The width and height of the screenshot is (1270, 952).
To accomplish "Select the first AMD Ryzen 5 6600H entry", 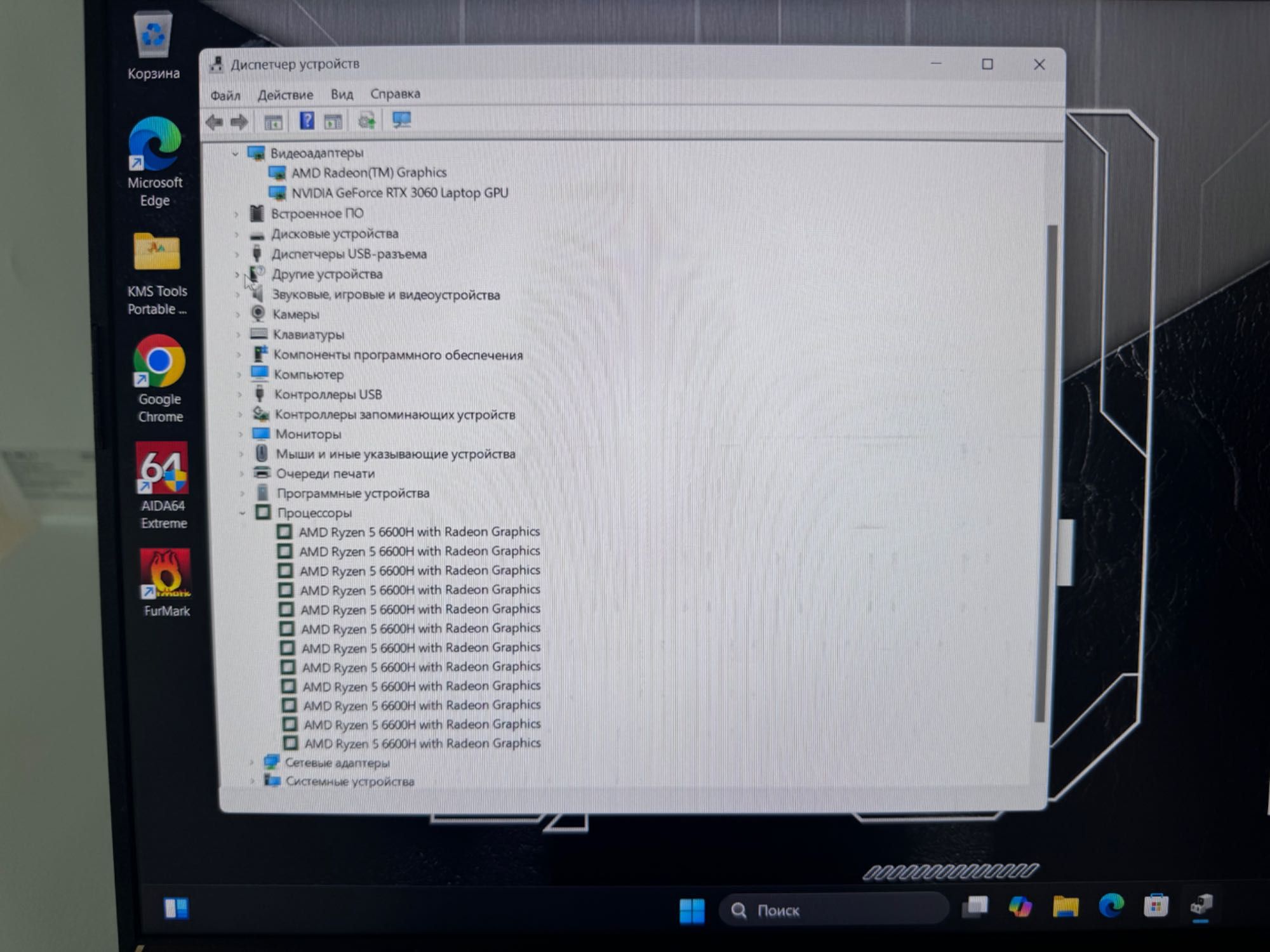I will pos(419,532).
